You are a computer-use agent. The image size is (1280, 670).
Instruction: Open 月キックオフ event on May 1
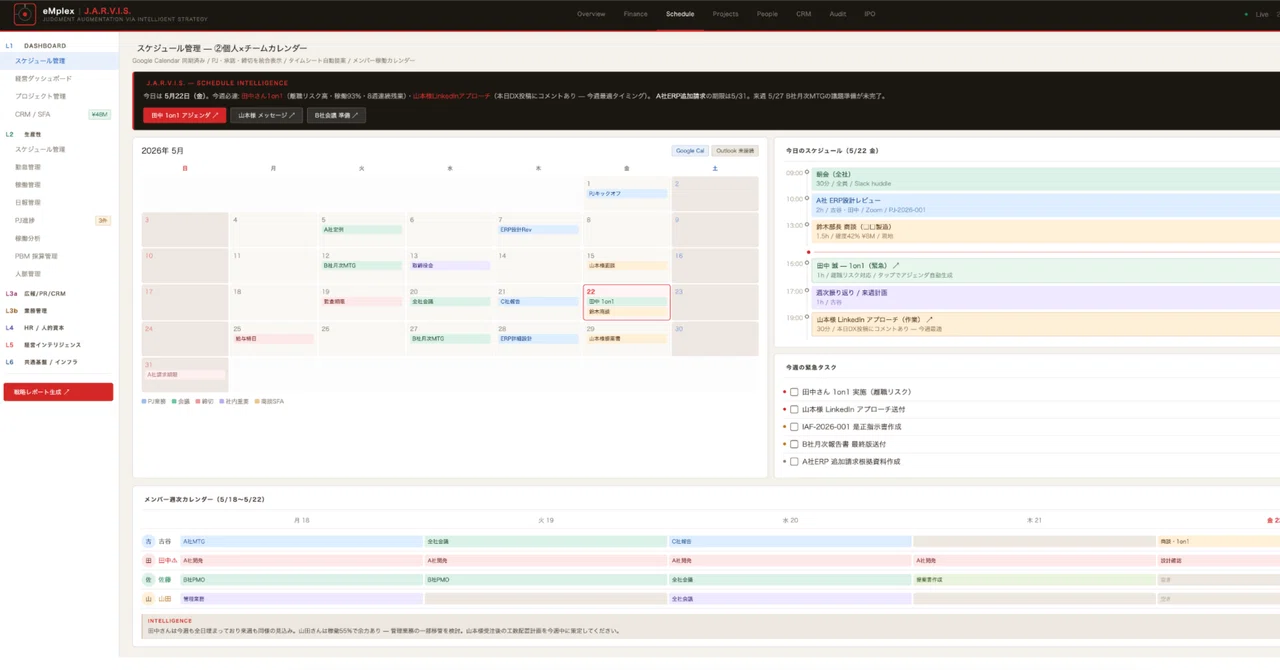click(x=627, y=193)
